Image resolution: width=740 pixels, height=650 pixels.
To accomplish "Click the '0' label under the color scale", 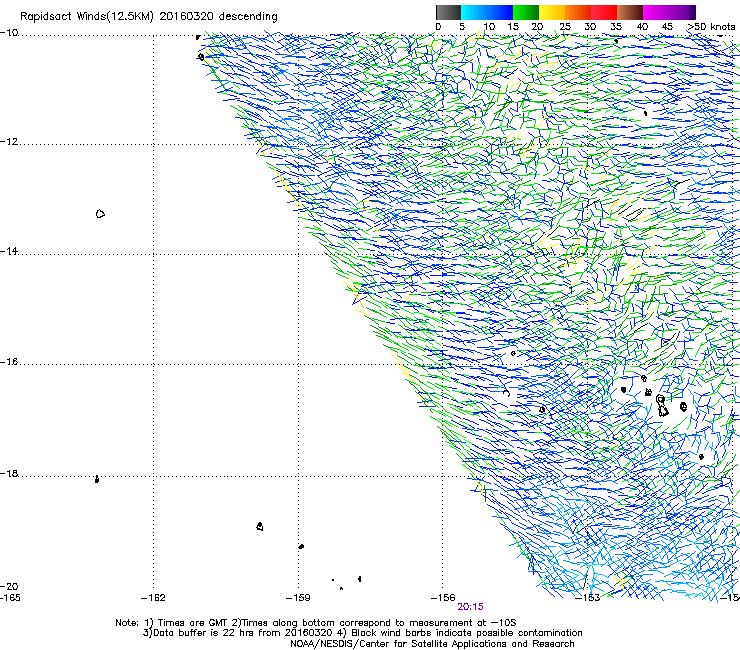I will [438, 27].
